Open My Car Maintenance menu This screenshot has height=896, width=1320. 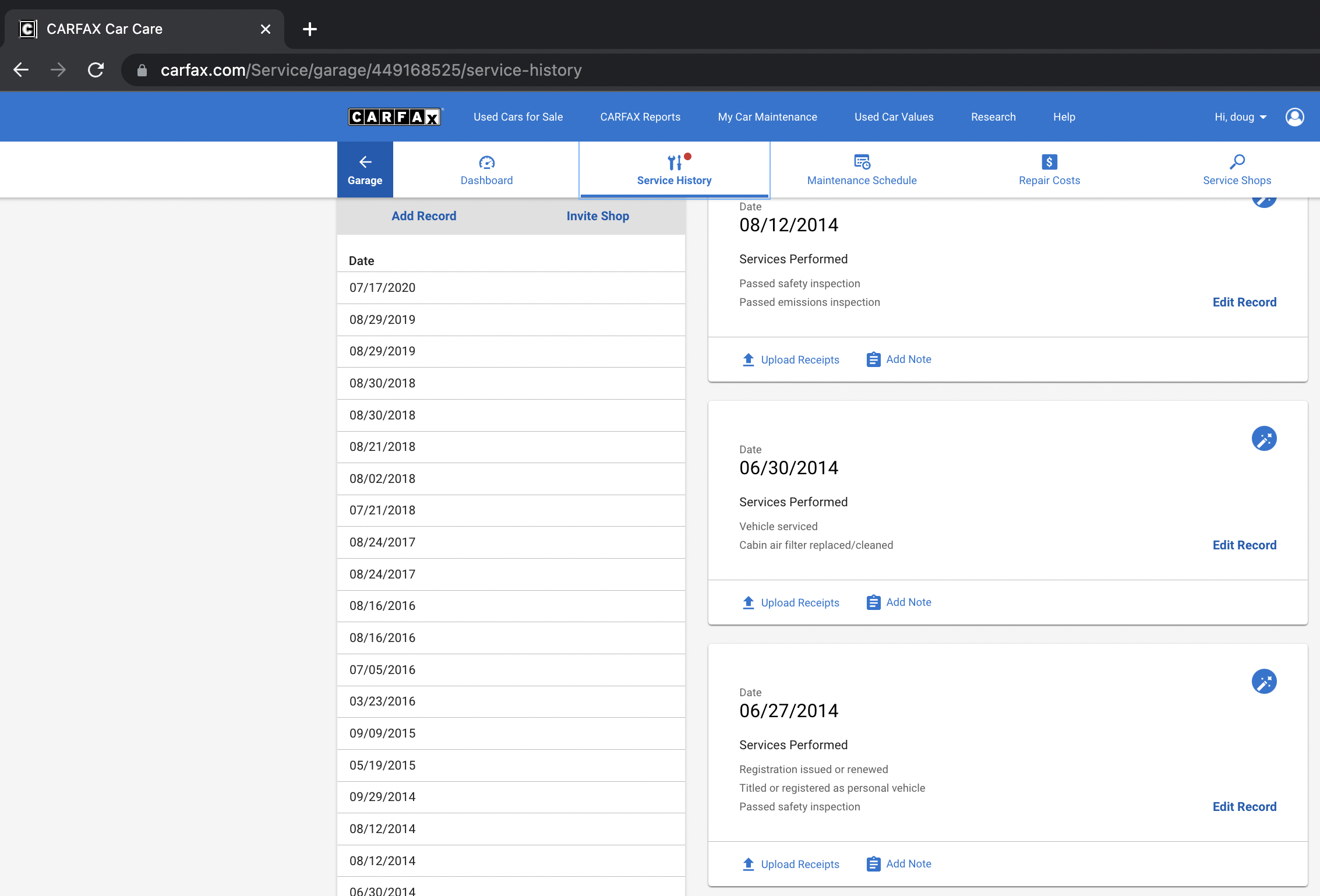coord(767,117)
